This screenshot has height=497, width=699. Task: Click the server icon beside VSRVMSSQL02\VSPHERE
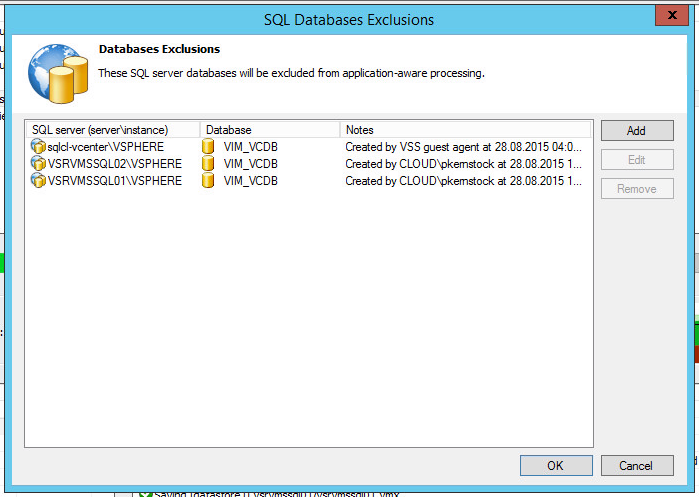38,163
